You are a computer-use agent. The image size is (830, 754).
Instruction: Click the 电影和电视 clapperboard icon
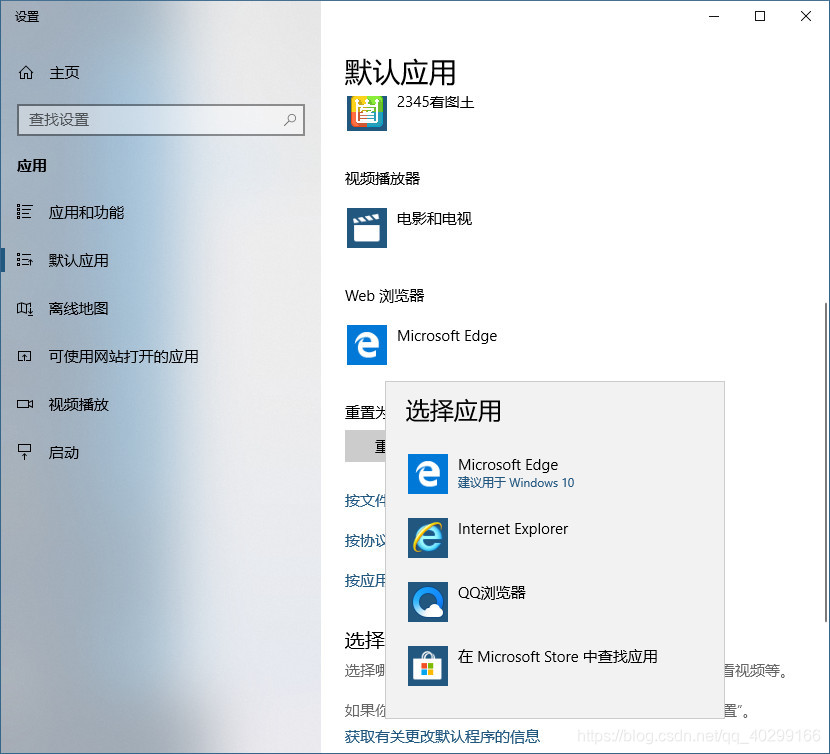pyautogui.click(x=367, y=228)
